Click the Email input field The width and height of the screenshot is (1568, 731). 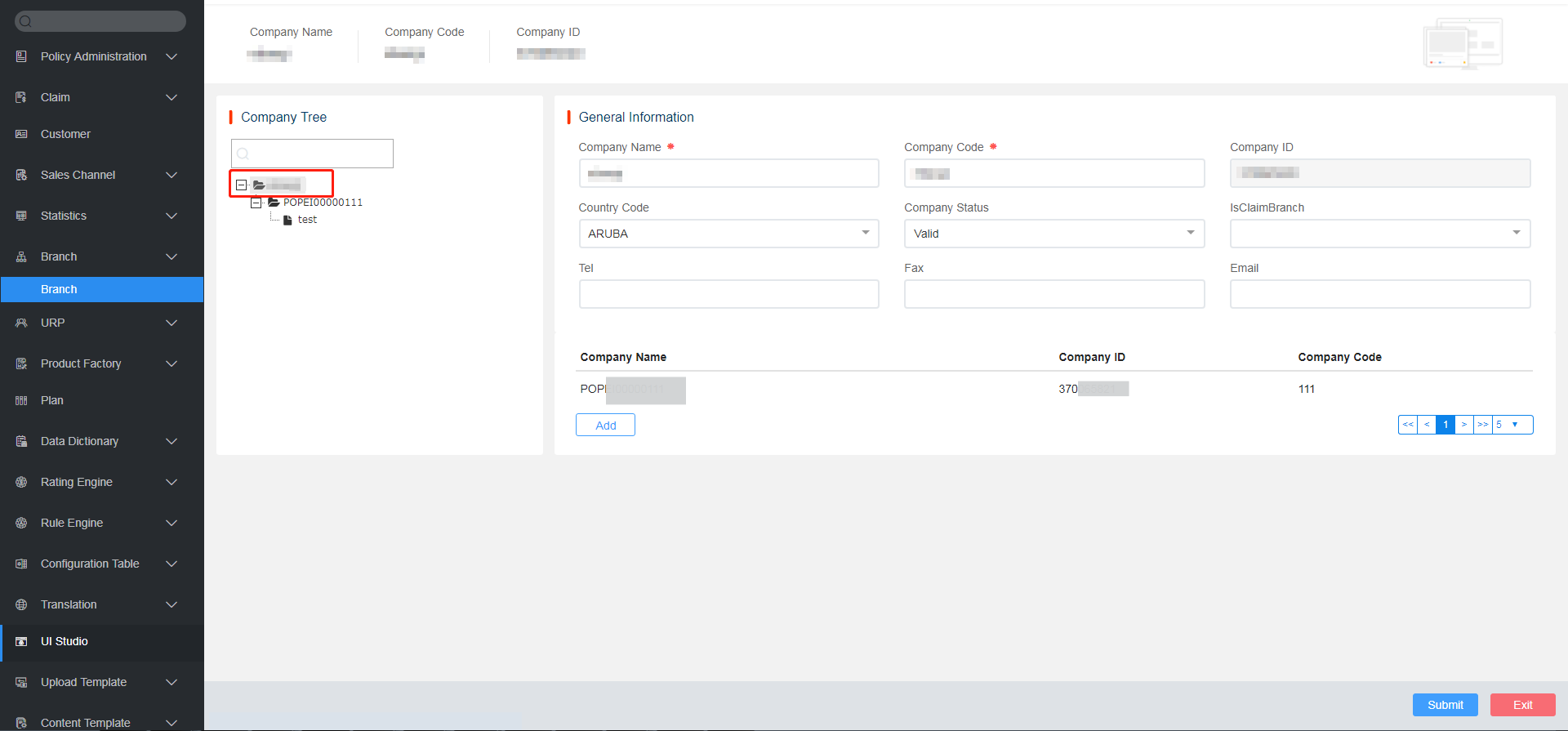[1379, 294]
